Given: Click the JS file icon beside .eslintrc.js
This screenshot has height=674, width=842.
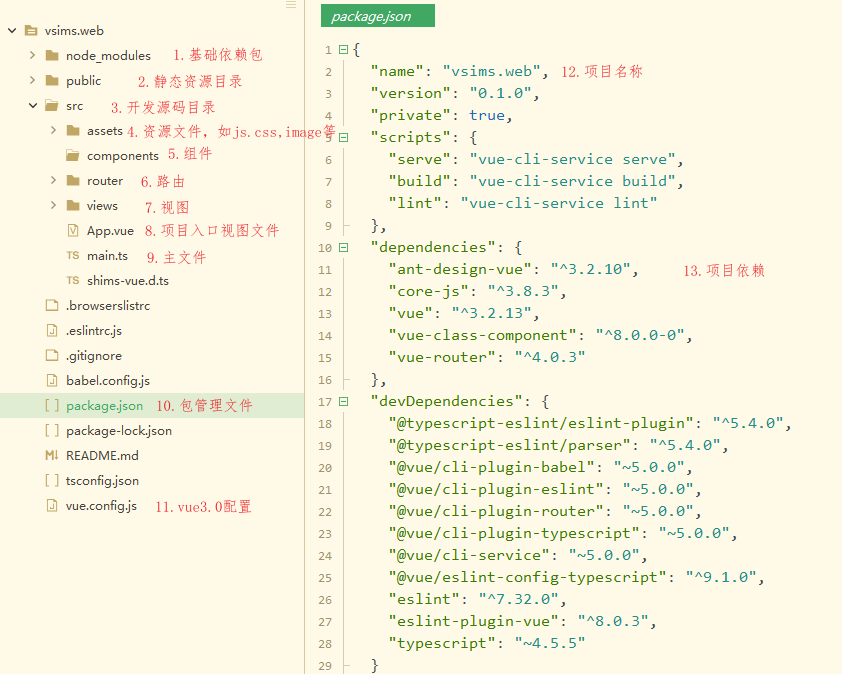Looking at the screenshot, I should click(x=52, y=330).
